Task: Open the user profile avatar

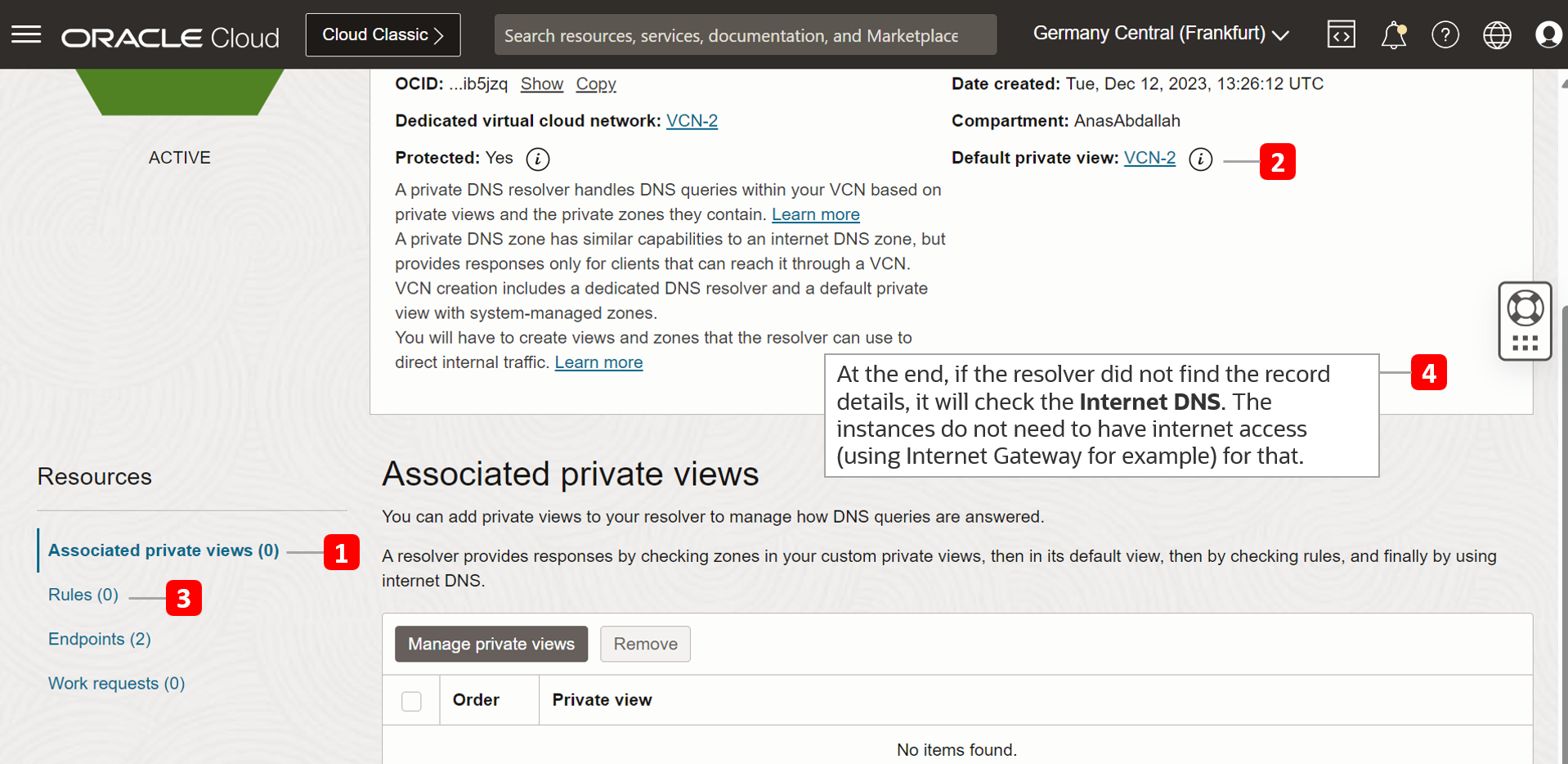Action: point(1548,34)
